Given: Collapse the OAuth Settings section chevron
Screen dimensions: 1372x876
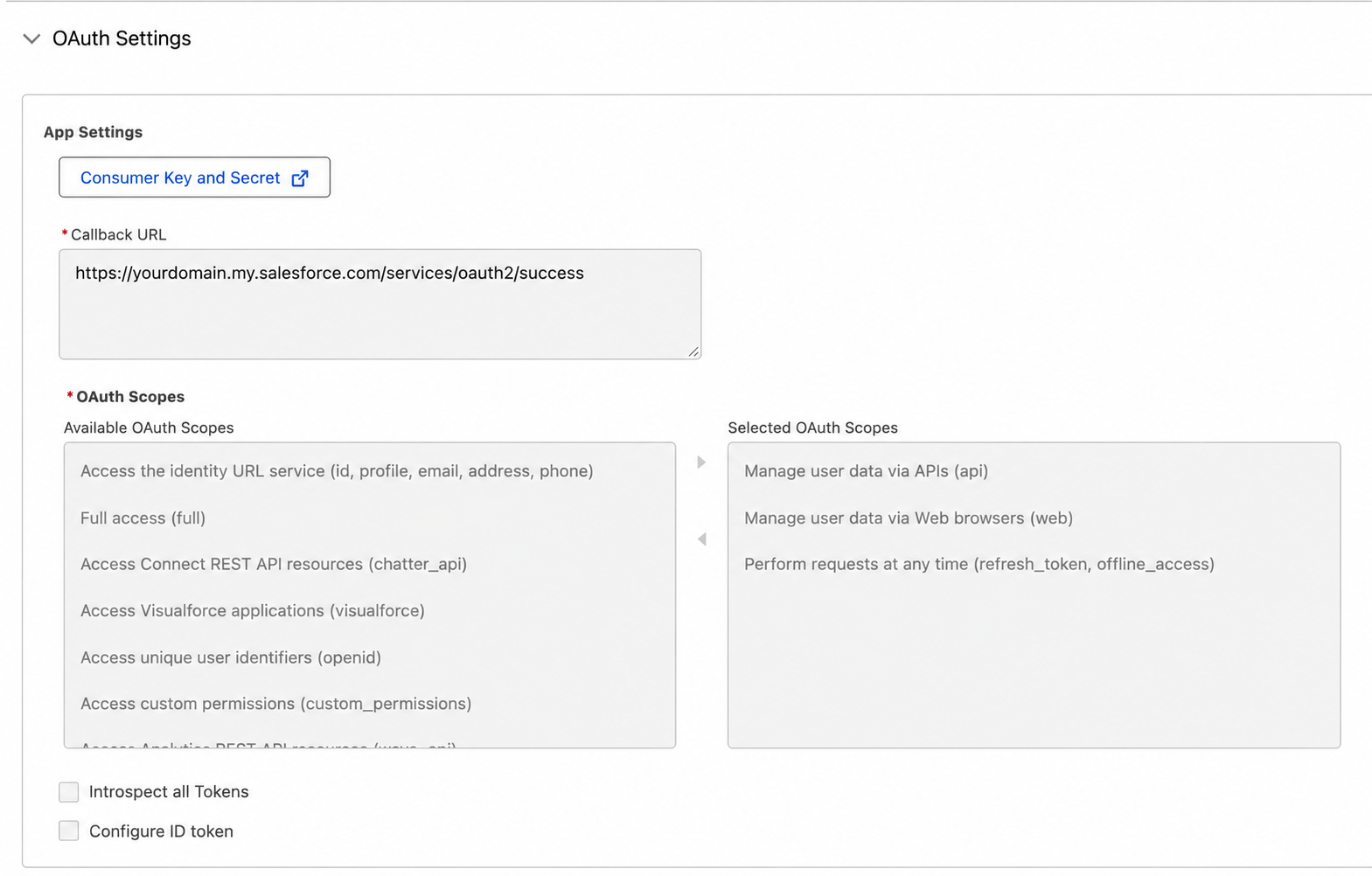Looking at the screenshot, I should pyautogui.click(x=31, y=38).
